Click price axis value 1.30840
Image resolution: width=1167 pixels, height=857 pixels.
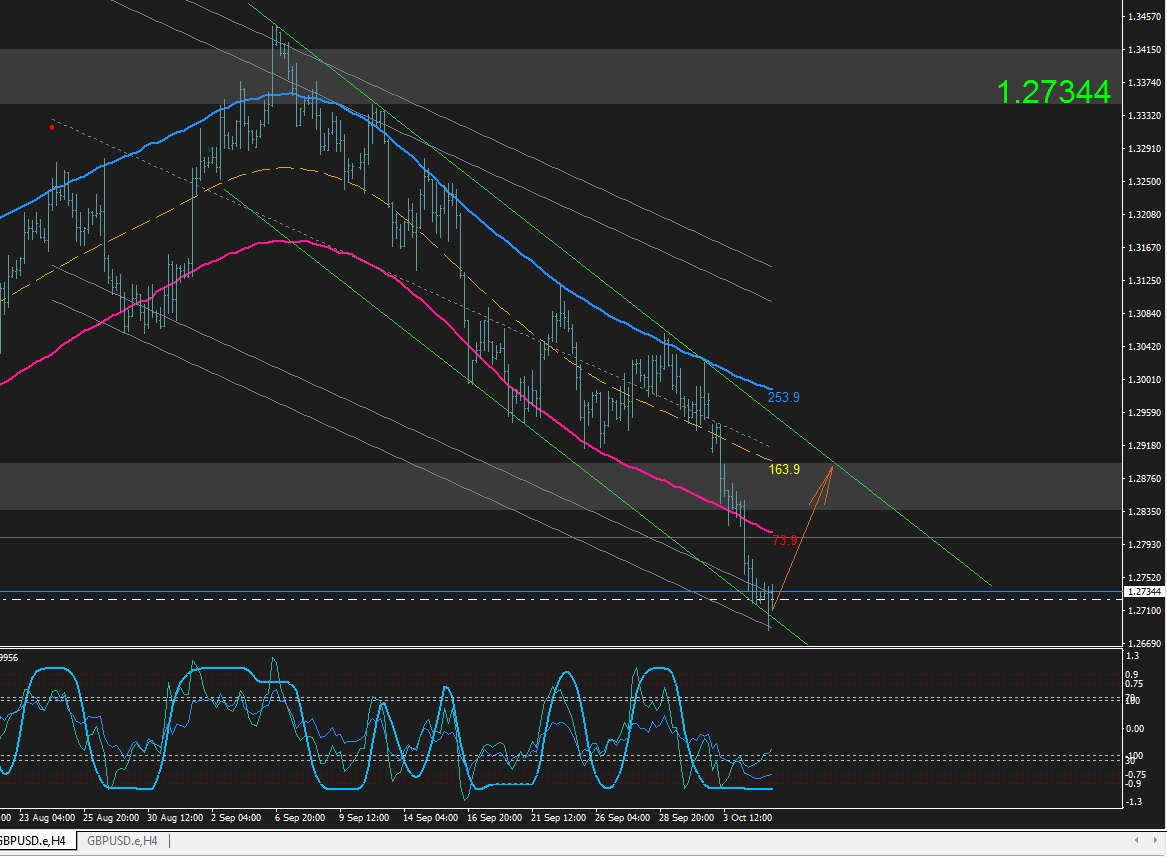pos(1145,313)
